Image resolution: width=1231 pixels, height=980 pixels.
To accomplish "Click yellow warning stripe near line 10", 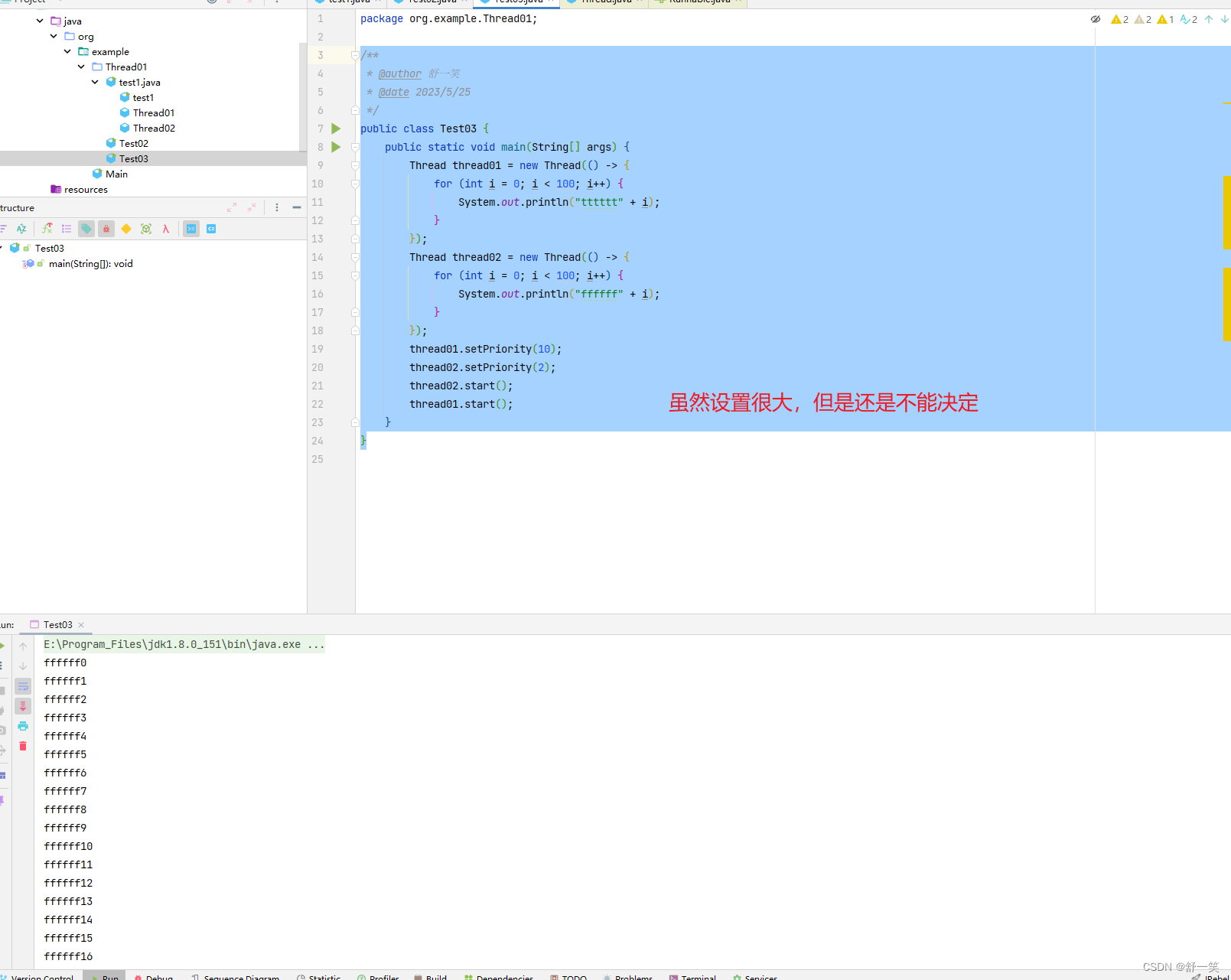I will (1227, 212).
